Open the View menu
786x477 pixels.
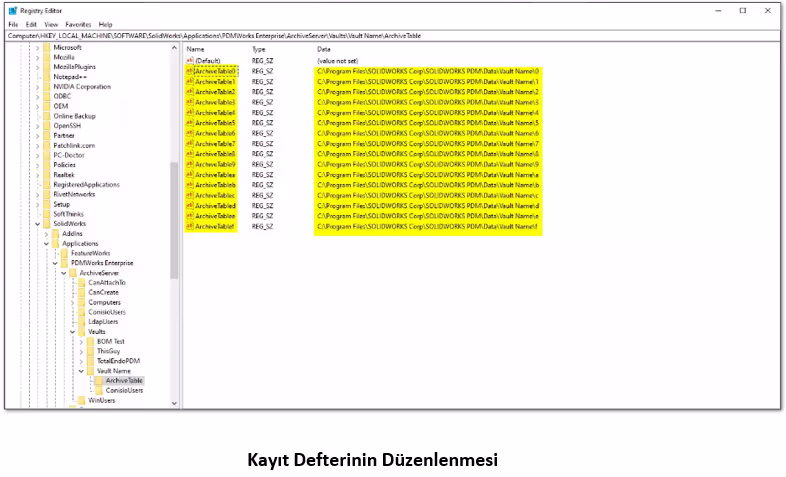point(51,24)
